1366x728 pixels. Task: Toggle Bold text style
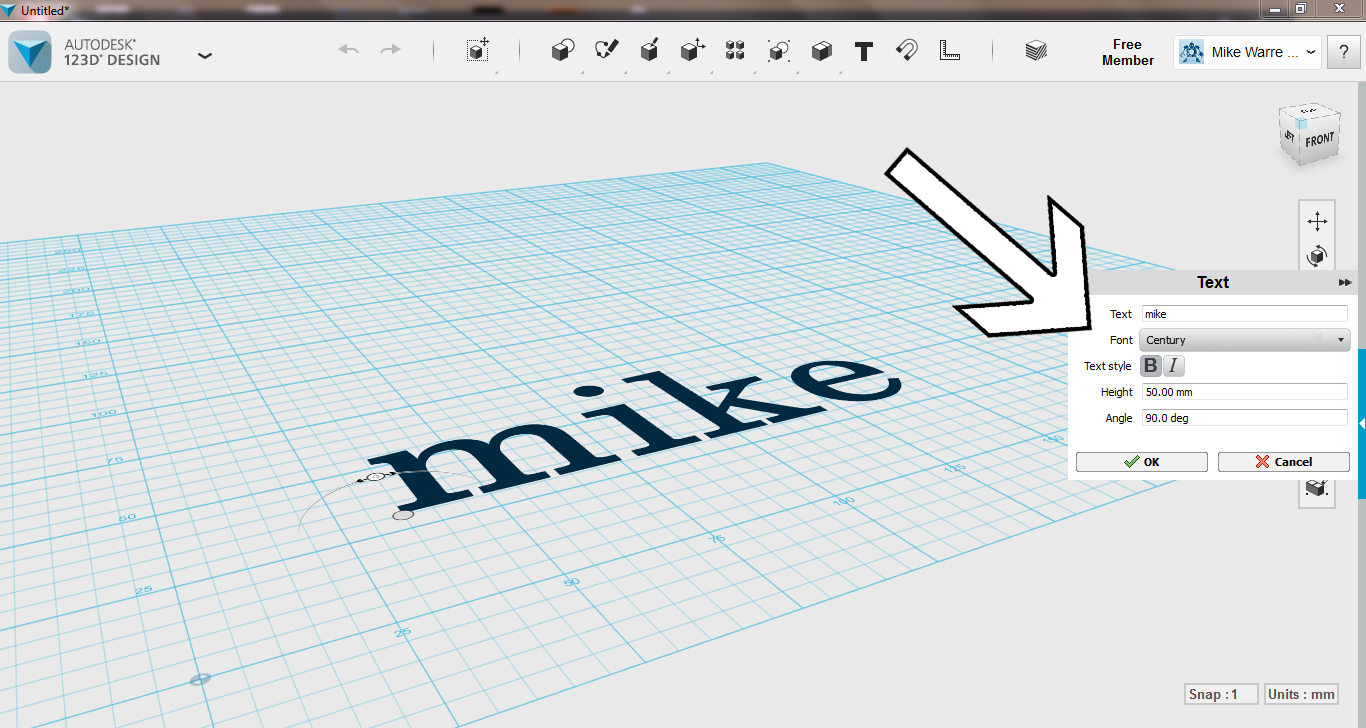[x=1151, y=366]
